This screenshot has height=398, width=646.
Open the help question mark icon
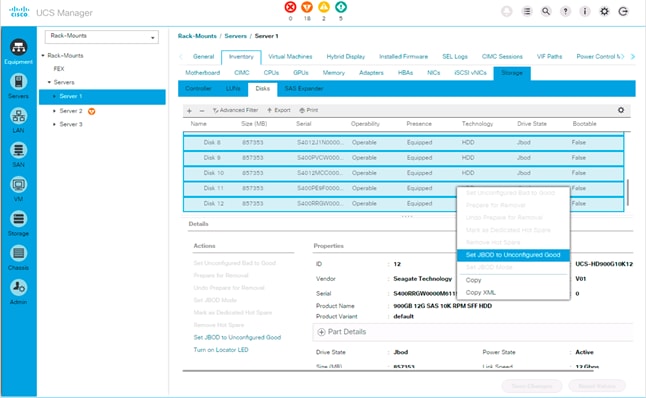click(566, 12)
